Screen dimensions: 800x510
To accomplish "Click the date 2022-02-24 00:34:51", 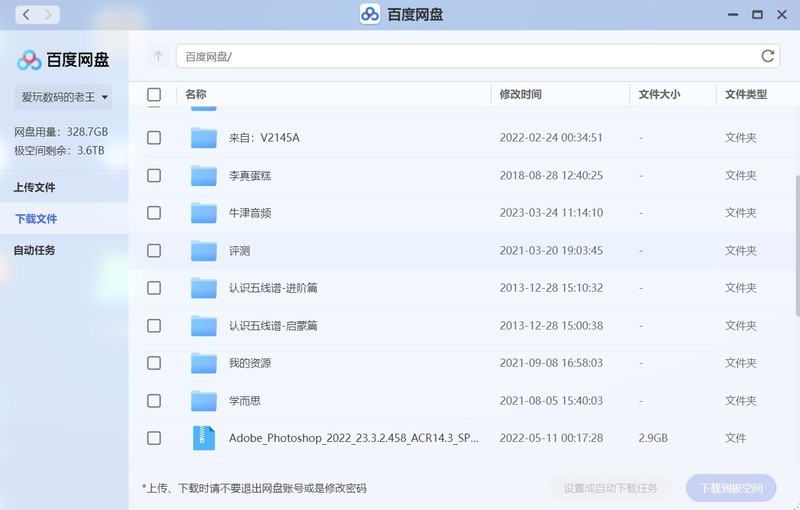I will tap(551, 138).
